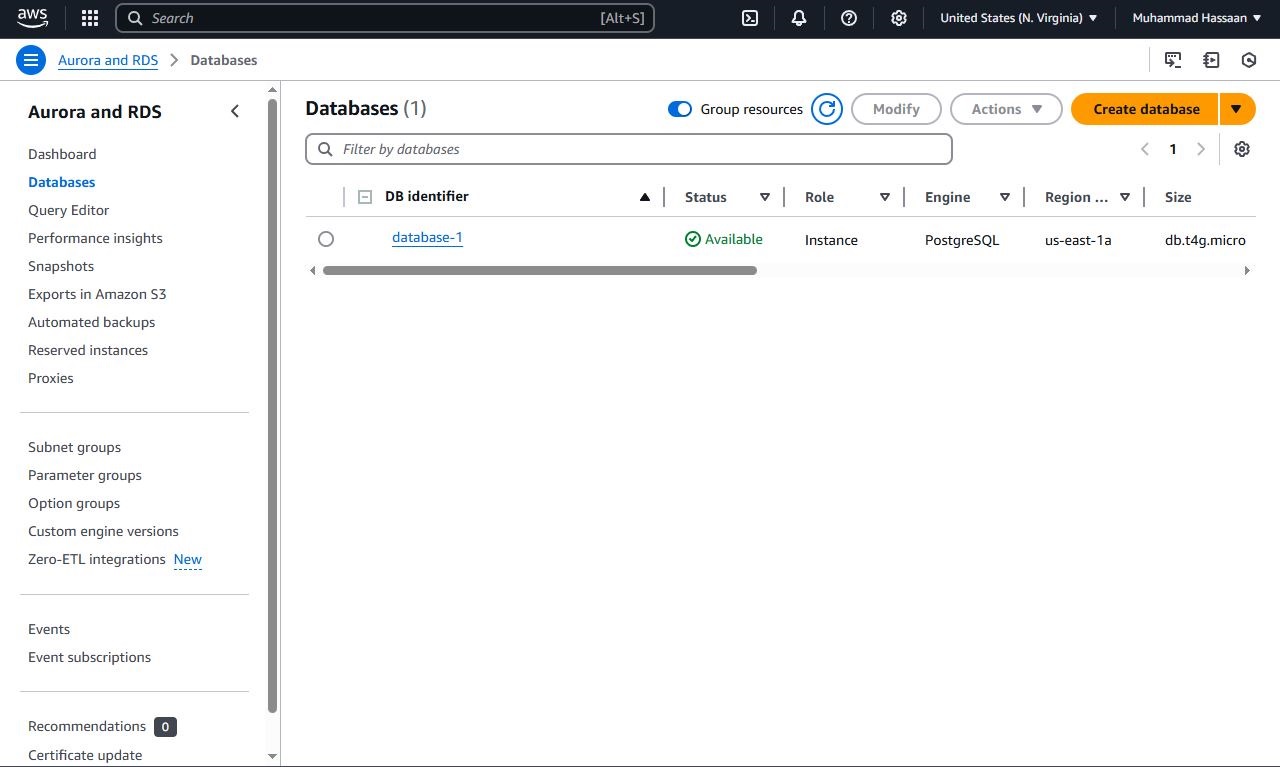This screenshot has width=1280, height=767.
Task: Click Aurora and RDS breadcrumb link
Action: point(108,60)
